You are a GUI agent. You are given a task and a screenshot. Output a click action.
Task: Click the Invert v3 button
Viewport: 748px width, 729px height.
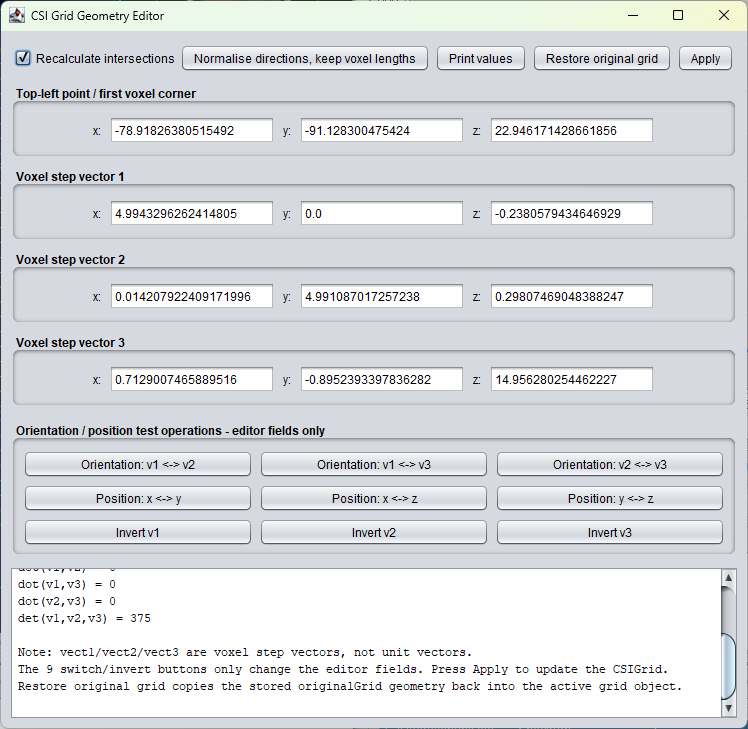point(610,532)
